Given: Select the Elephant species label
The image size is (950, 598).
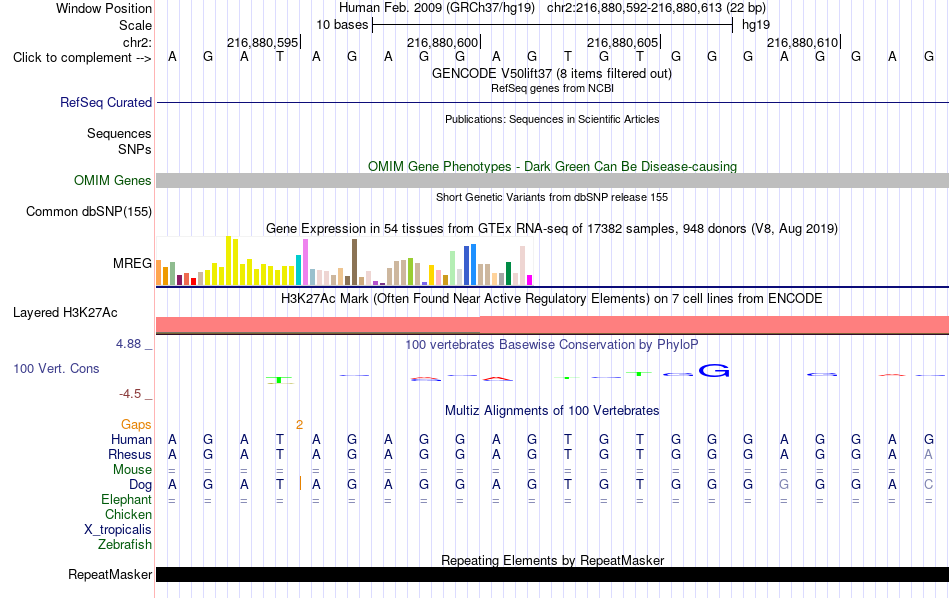Looking at the screenshot, I should click(x=126, y=500).
